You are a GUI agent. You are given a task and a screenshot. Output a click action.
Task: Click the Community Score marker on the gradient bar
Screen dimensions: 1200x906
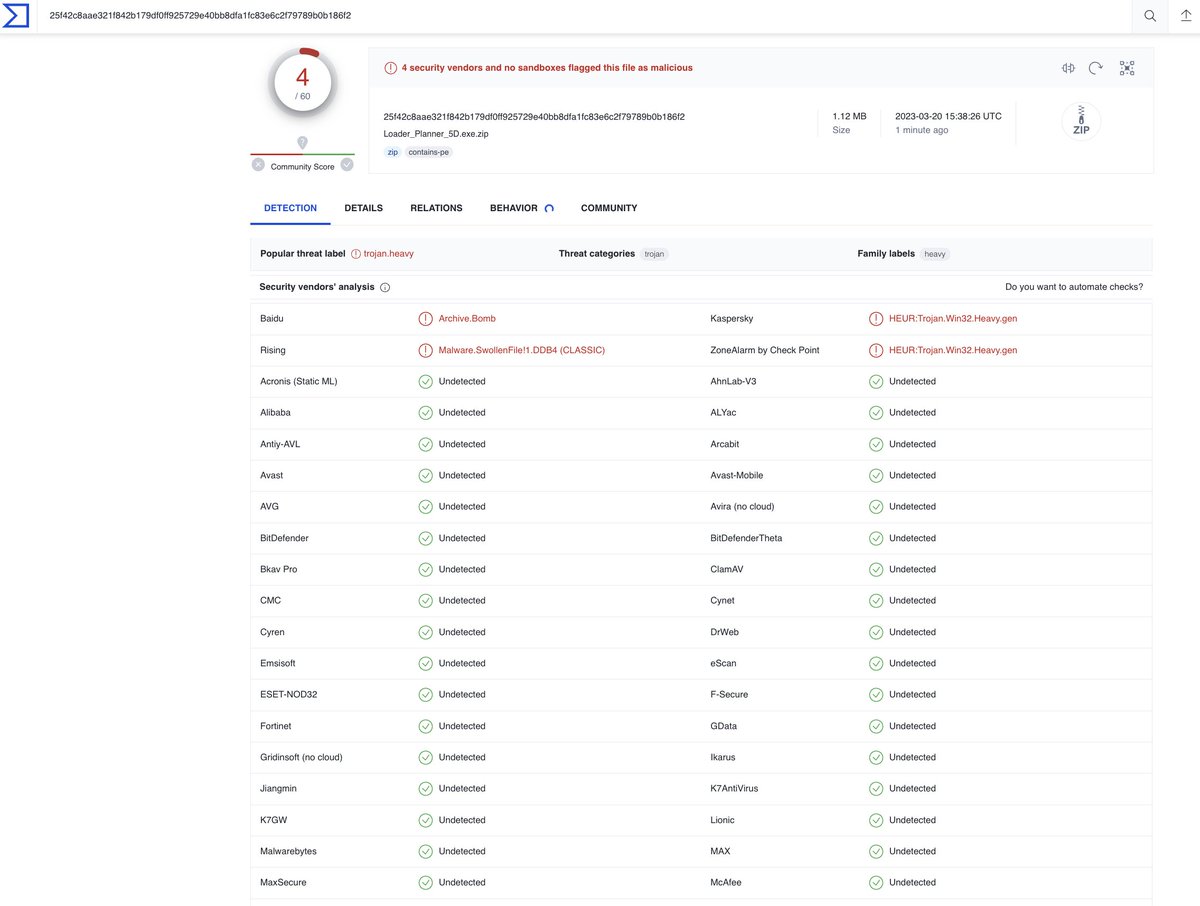(x=302, y=143)
